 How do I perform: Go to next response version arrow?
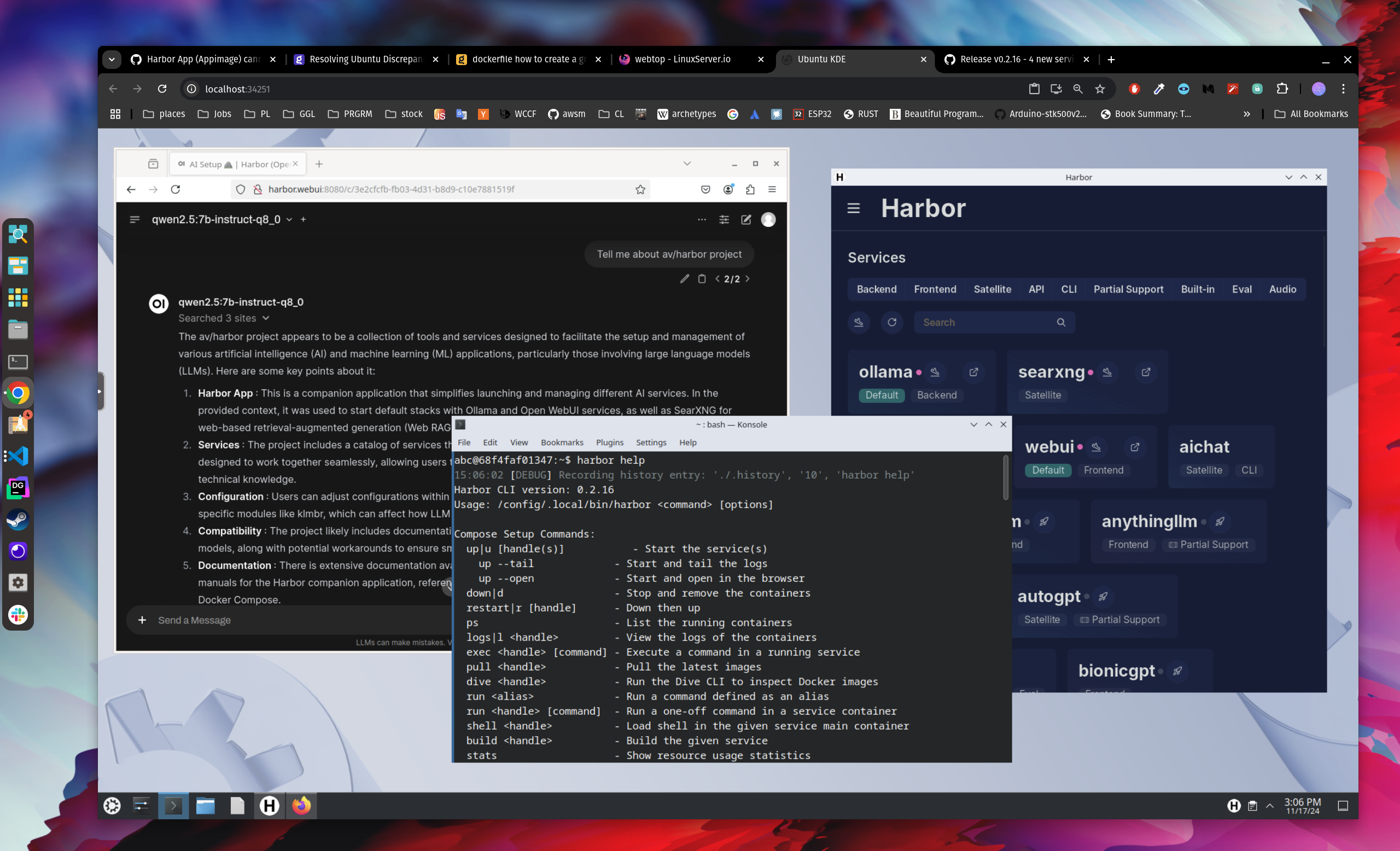coord(747,278)
